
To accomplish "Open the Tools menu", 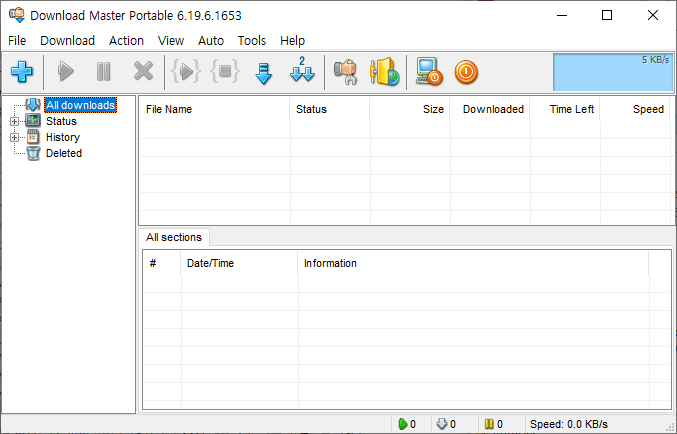I will pyautogui.click(x=252, y=41).
